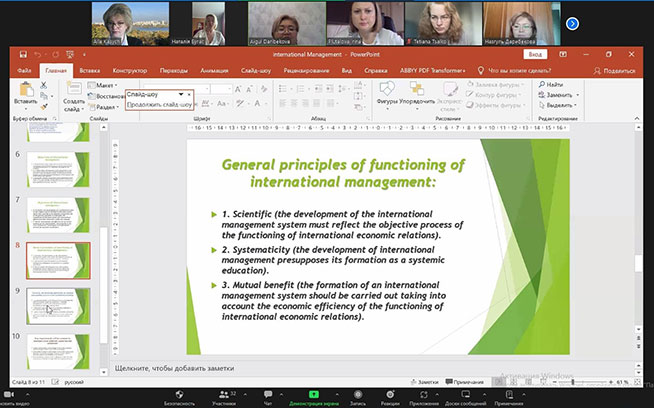Image resolution: width=654 pixels, height=408 pixels.
Task: Increase font size with larger A icon
Action: pos(238,89)
